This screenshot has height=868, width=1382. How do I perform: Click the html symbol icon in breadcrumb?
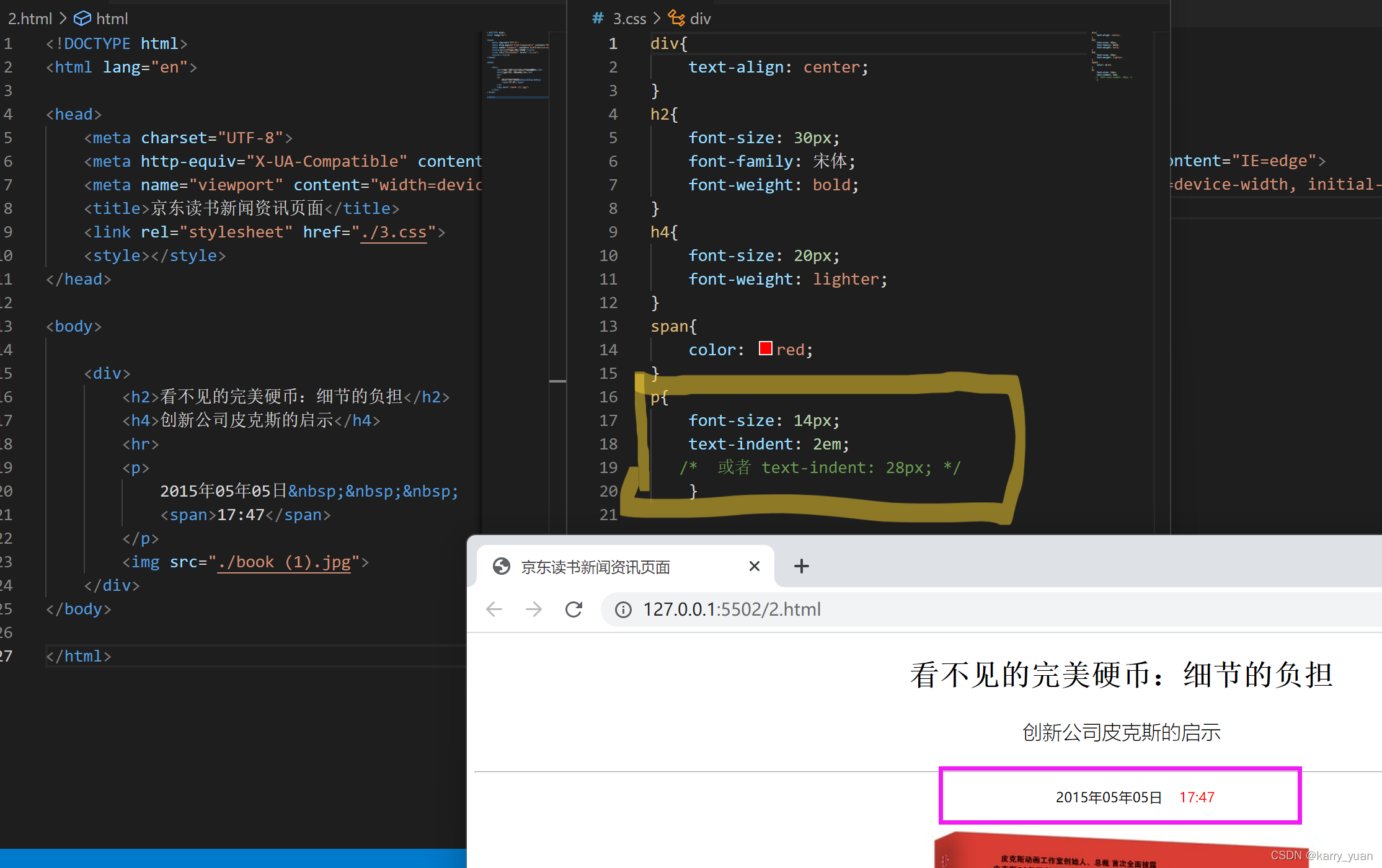pyautogui.click(x=82, y=19)
